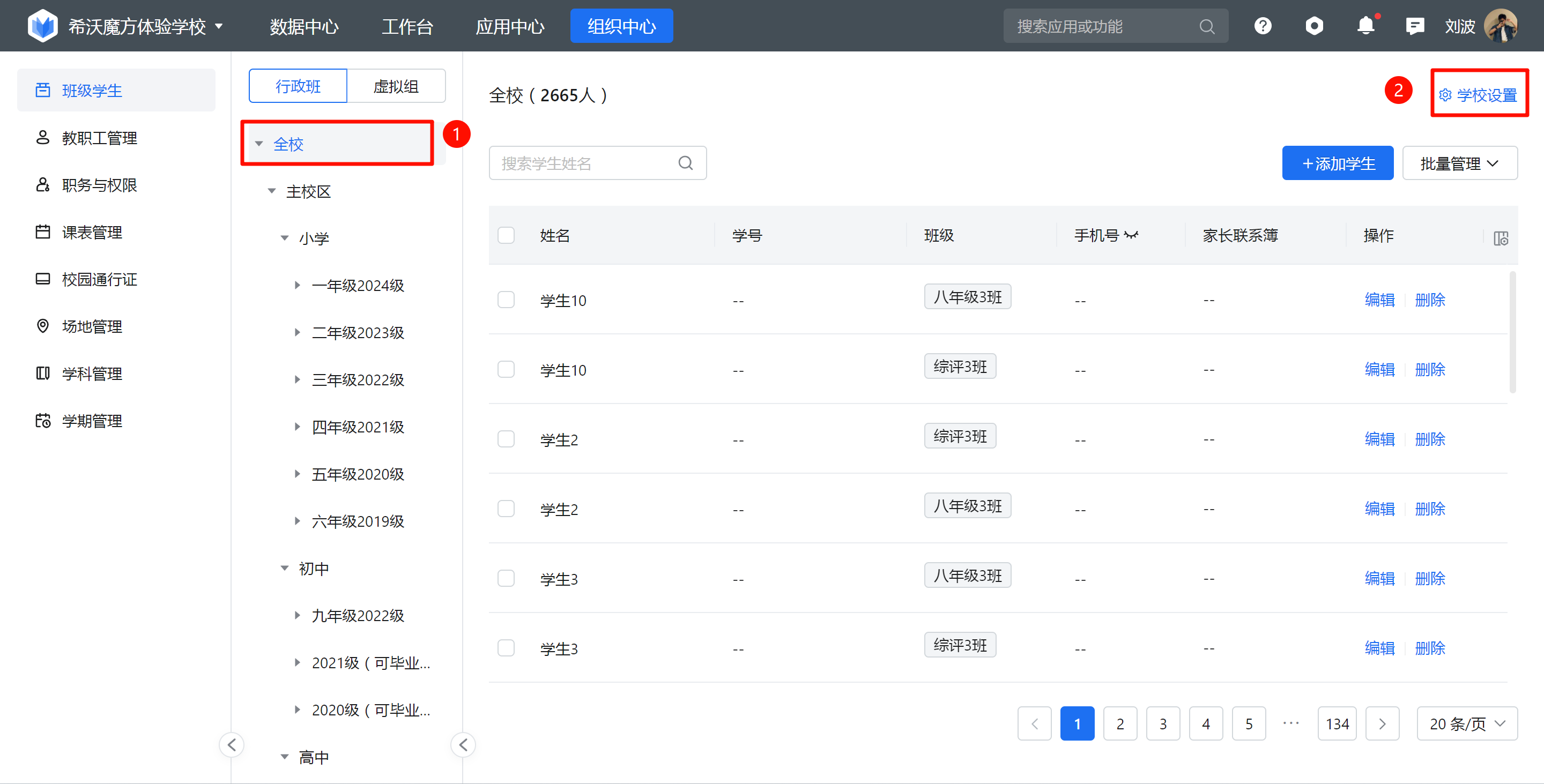Switch to 行政班 tab

click(298, 86)
